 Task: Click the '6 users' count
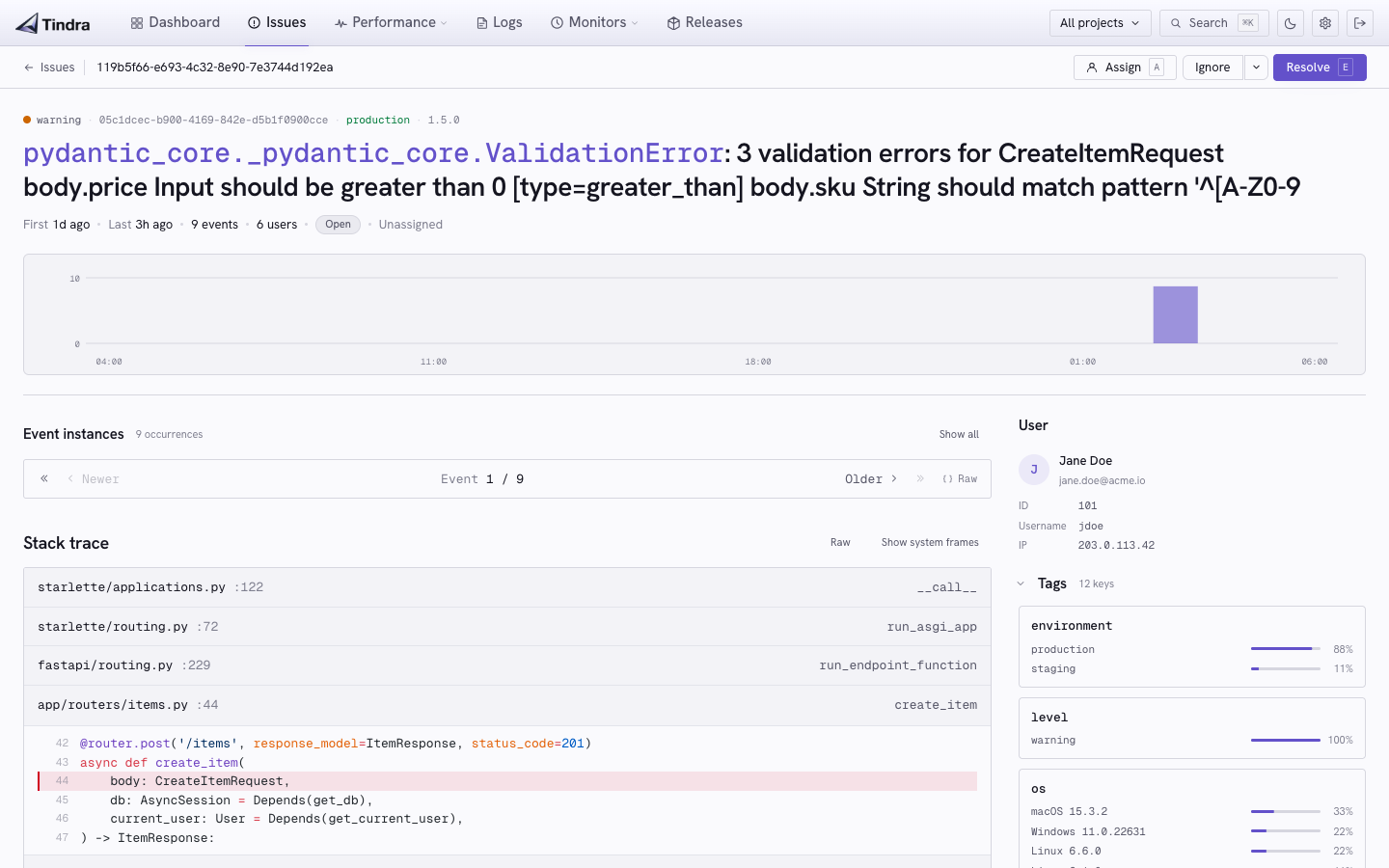coord(277,225)
